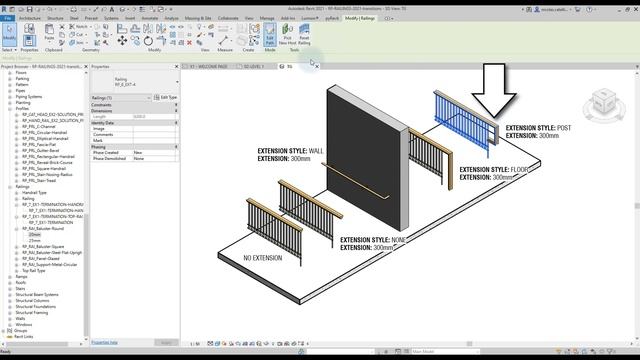The width and height of the screenshot is (640, 360).
Task: Close the Properties panel
Action: click(177, 67)
